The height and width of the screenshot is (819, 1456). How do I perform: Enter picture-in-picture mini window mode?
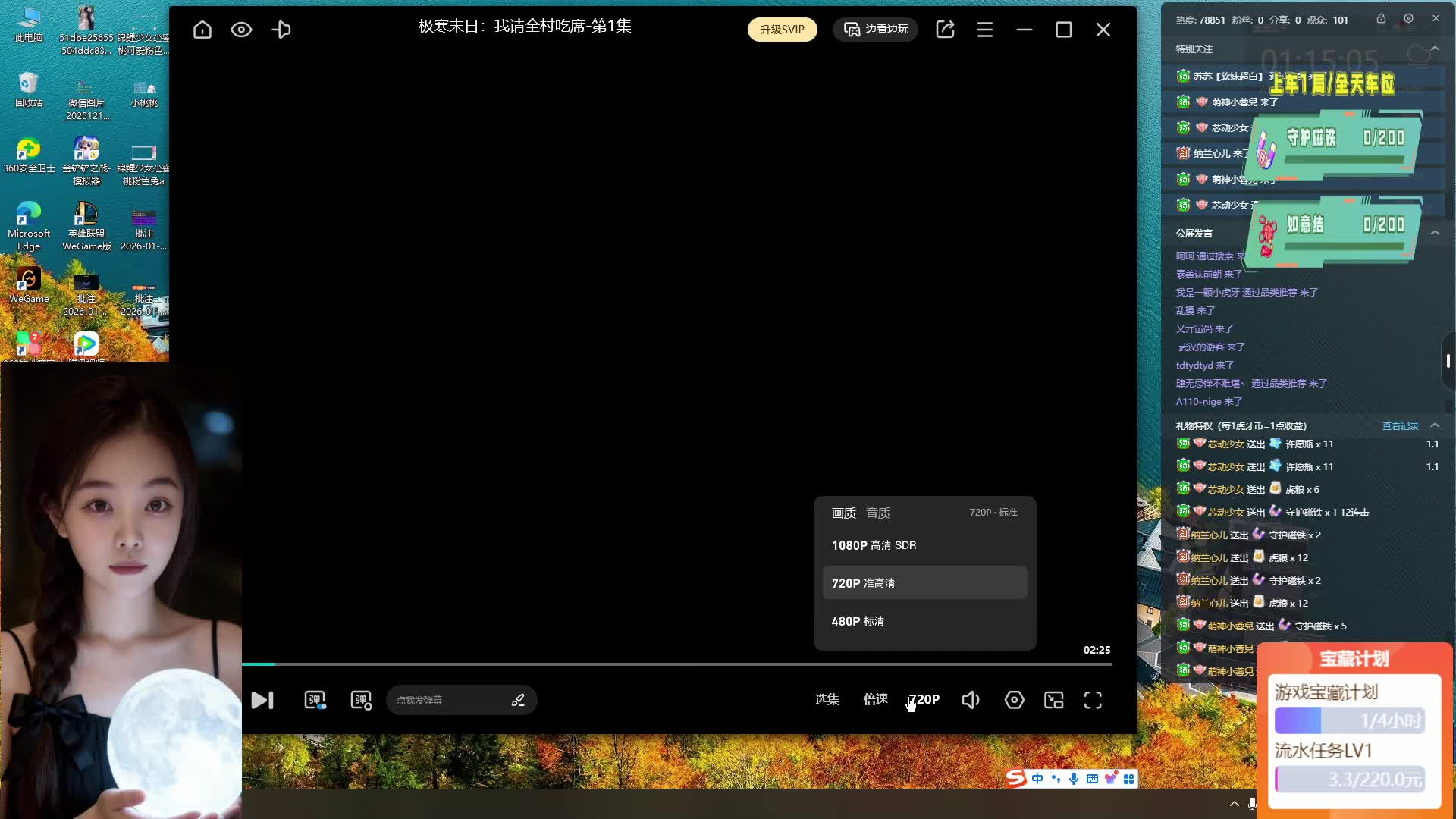1054,700
